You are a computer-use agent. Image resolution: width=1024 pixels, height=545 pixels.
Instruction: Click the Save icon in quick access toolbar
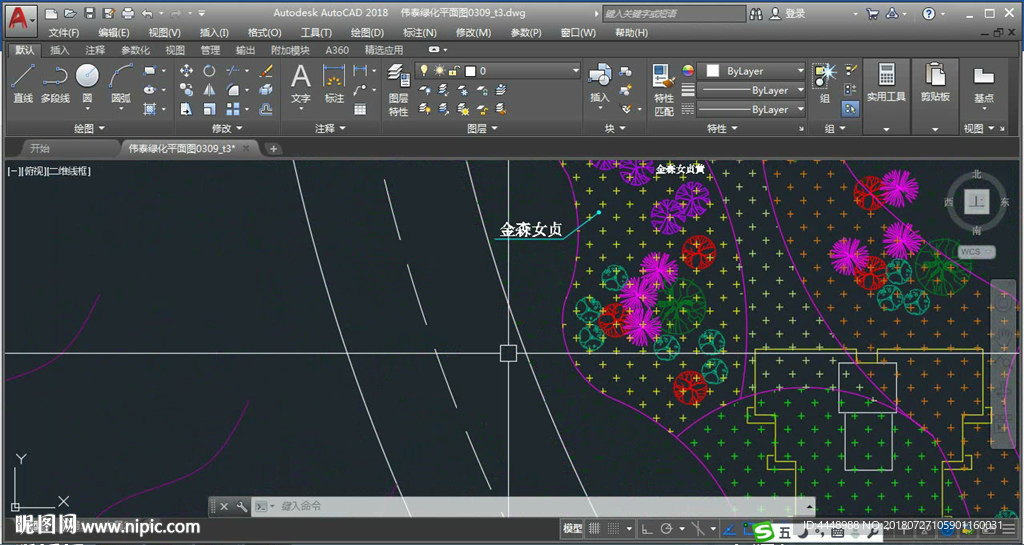[90, 13]
